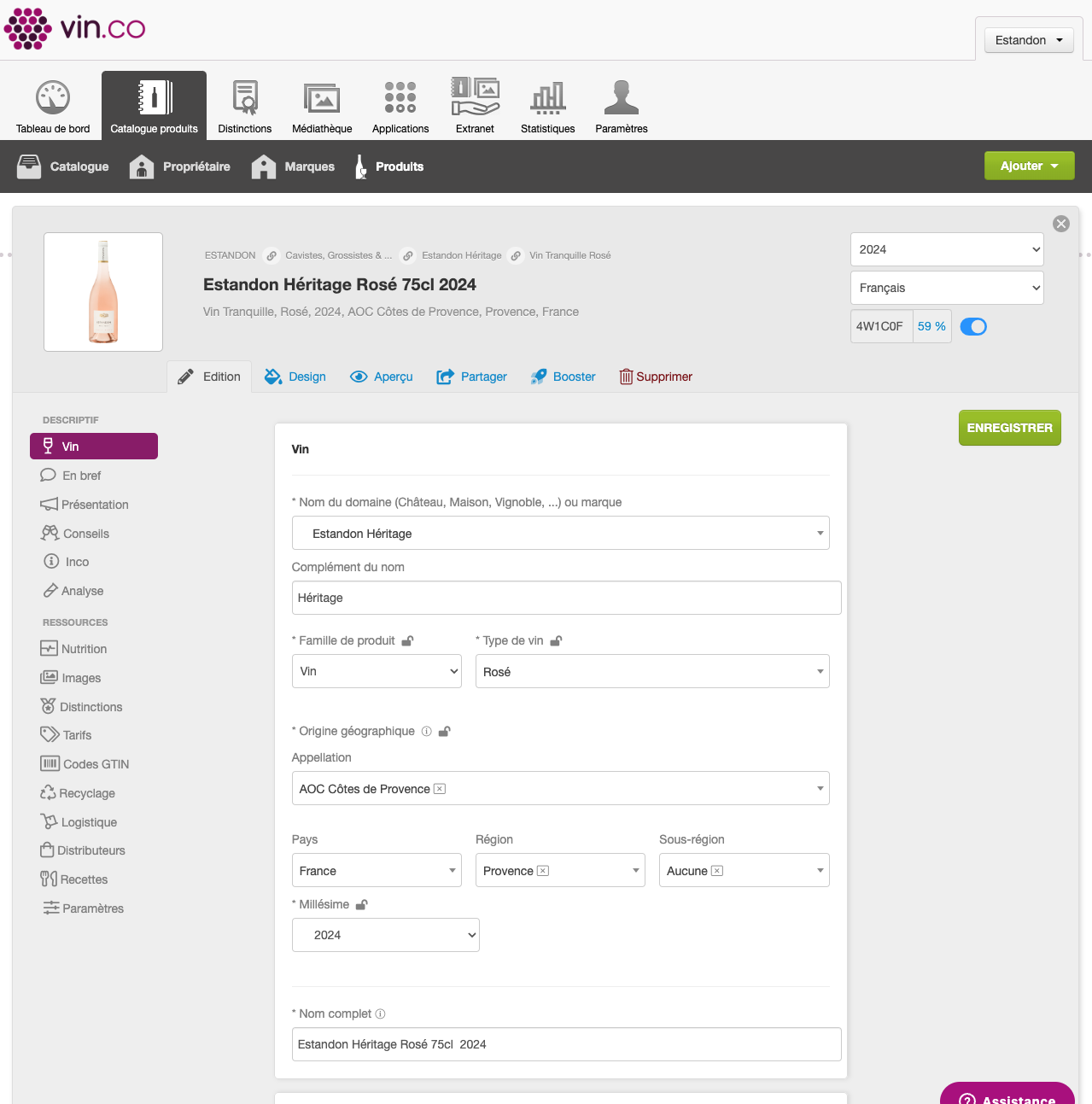The width and height of the screenshot is (1092, 1104).
Task: Open the Ajouter dropdown button
Action: [x=1029, y=166]
